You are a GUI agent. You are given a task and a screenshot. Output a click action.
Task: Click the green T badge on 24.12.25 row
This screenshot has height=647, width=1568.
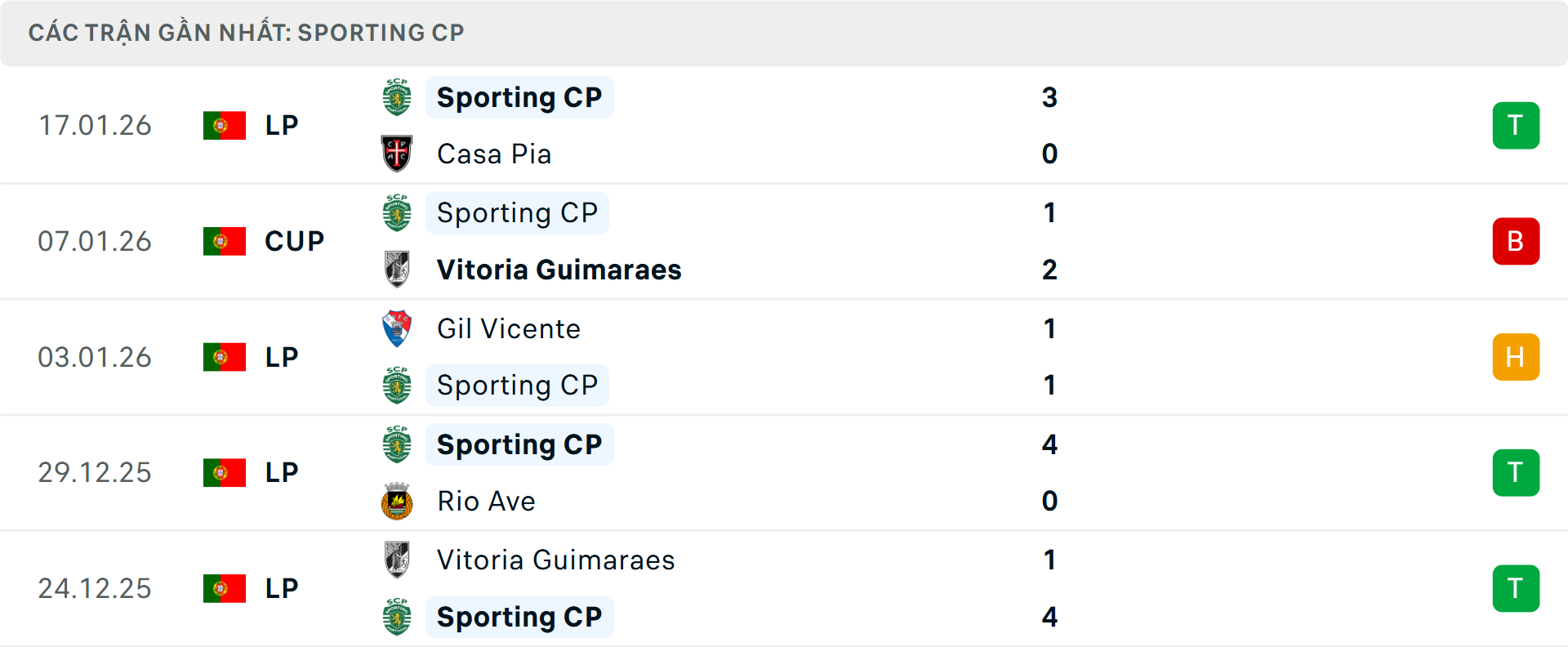click(1517, 588)
